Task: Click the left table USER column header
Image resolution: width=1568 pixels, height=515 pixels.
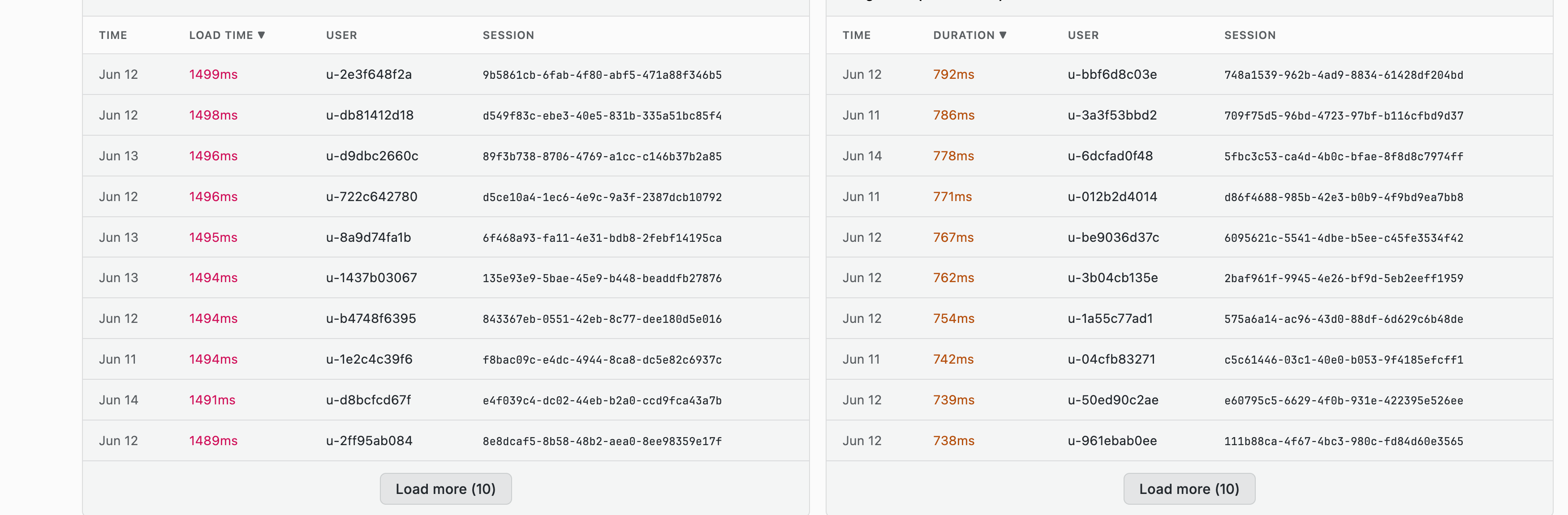Action: click(341, 35)
